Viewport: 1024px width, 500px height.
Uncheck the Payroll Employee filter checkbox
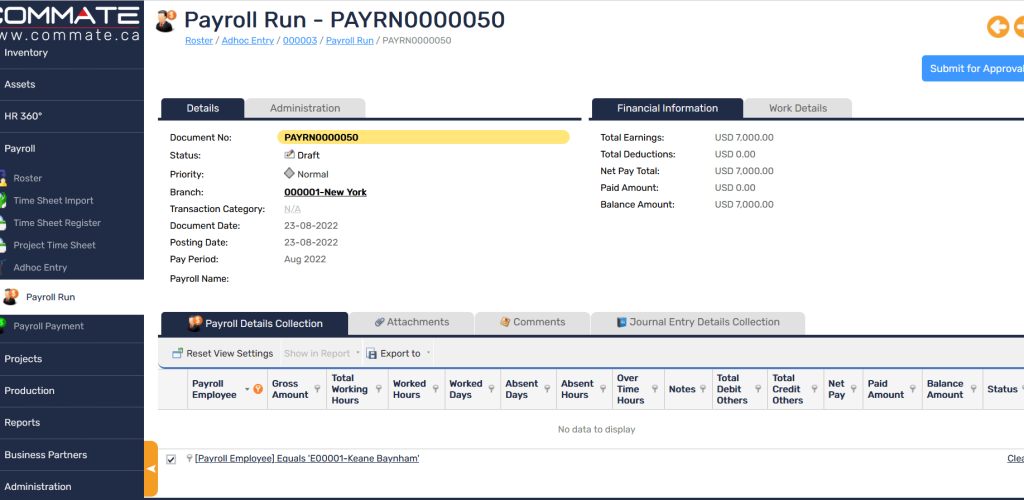171,460
